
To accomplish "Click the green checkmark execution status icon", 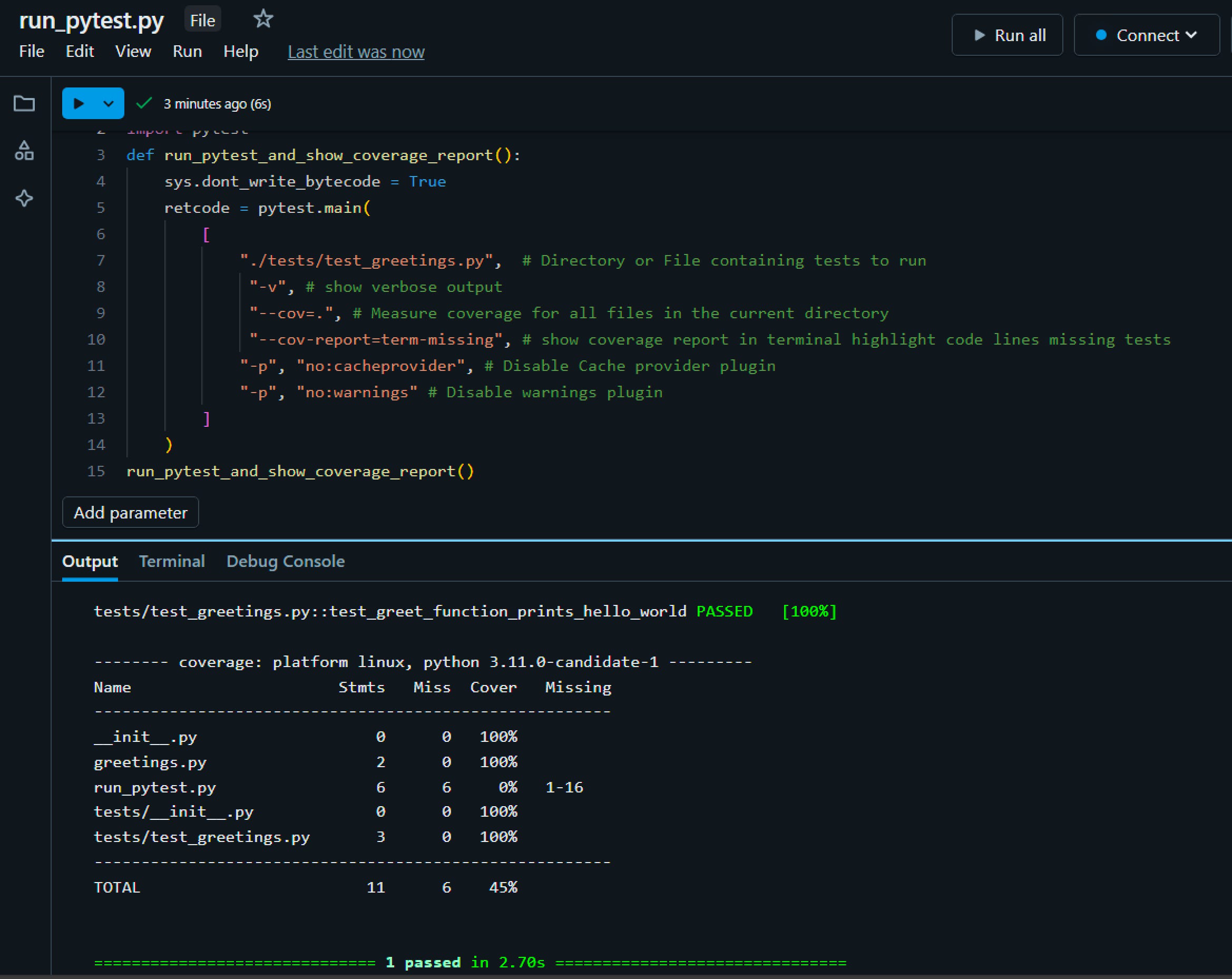I will pos(143,103).
